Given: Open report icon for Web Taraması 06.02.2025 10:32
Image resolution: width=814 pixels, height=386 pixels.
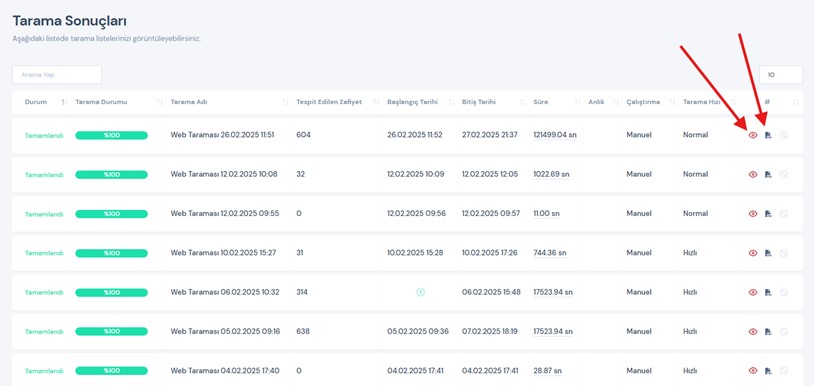Looking at the screenshot, I should (769, 293).
